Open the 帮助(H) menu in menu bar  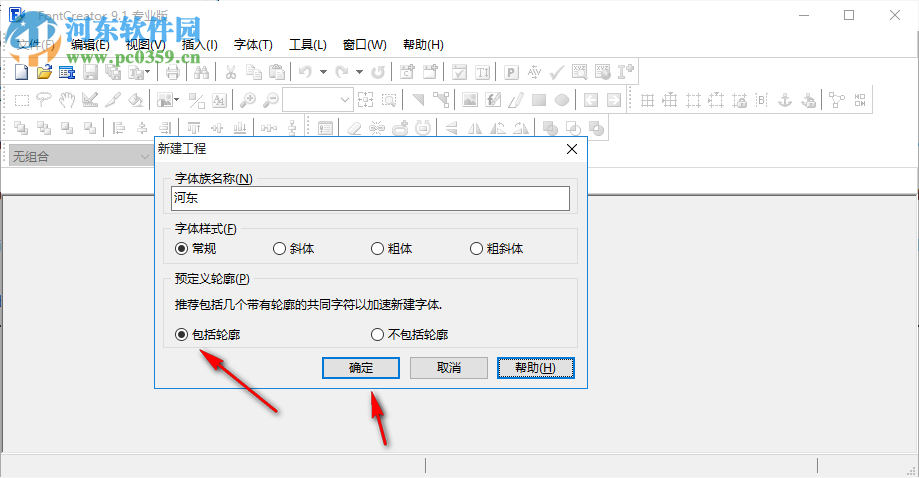point(423,45)
